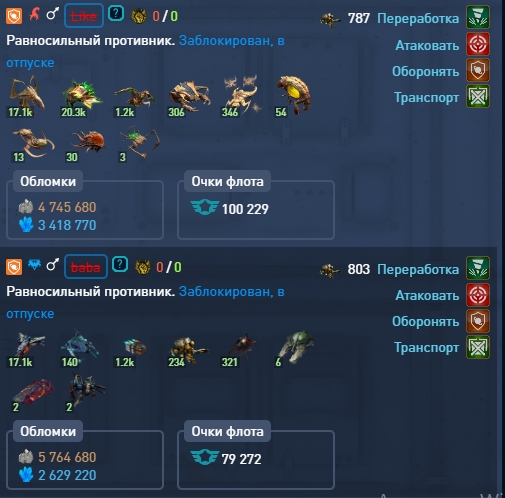
Task: Click the orange Оборонять shield icon for Like
Action: [478, 70]
